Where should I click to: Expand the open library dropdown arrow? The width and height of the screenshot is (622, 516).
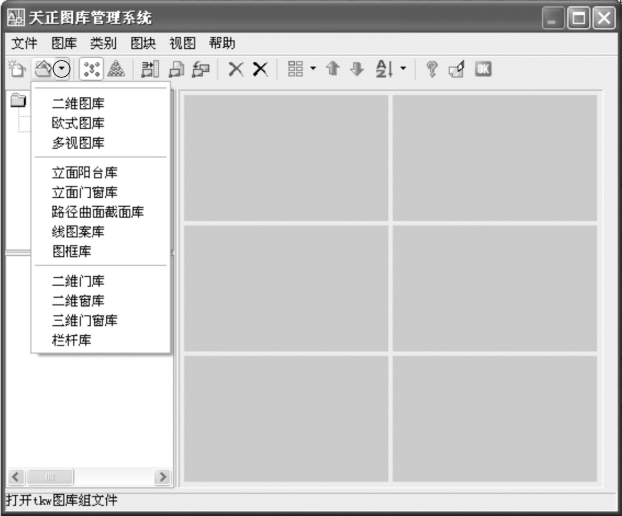[x=61, y=69]
